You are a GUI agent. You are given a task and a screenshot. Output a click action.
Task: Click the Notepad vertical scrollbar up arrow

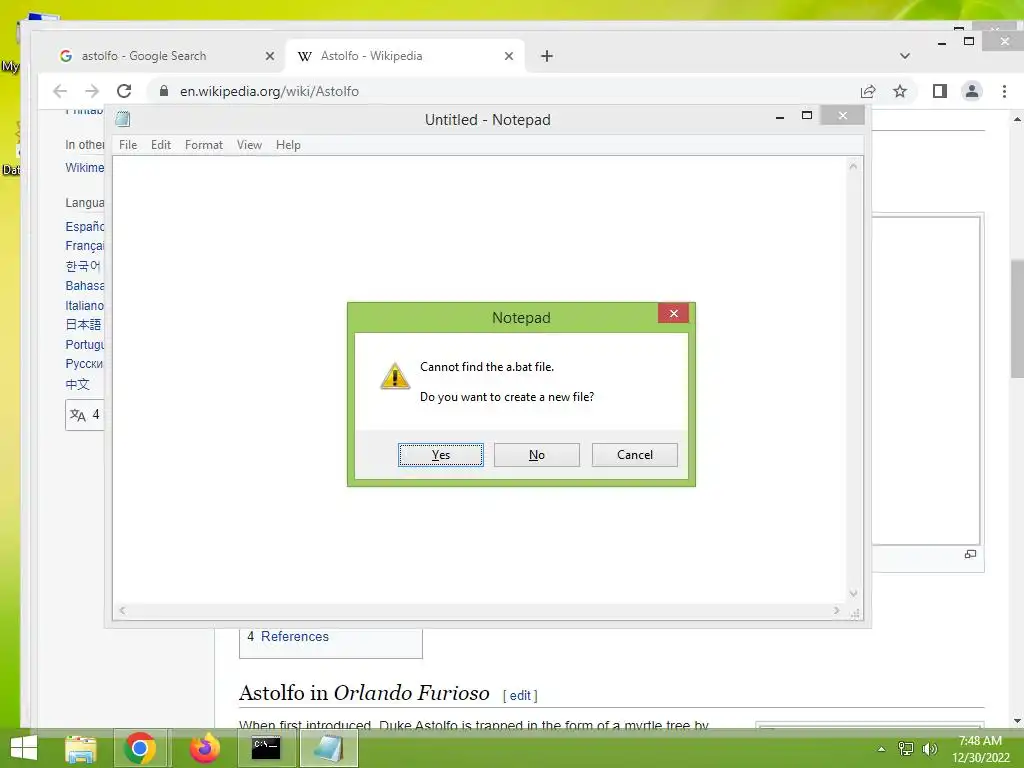(853, 166)
